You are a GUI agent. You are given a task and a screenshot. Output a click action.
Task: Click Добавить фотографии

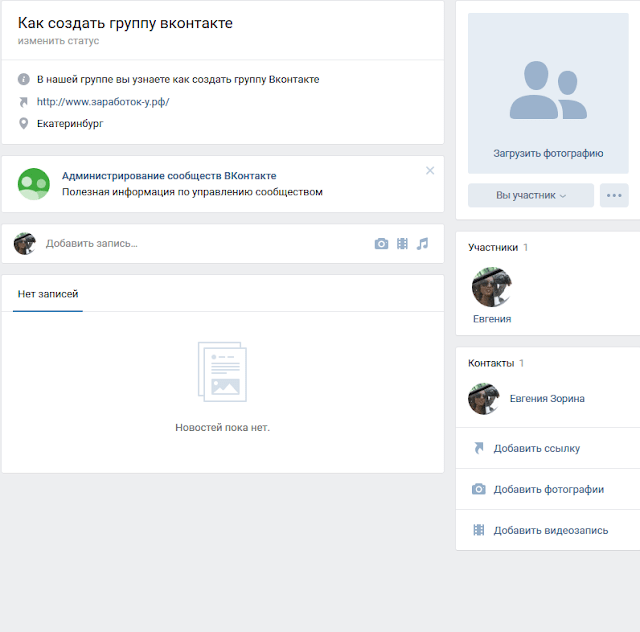click(549, 489)
